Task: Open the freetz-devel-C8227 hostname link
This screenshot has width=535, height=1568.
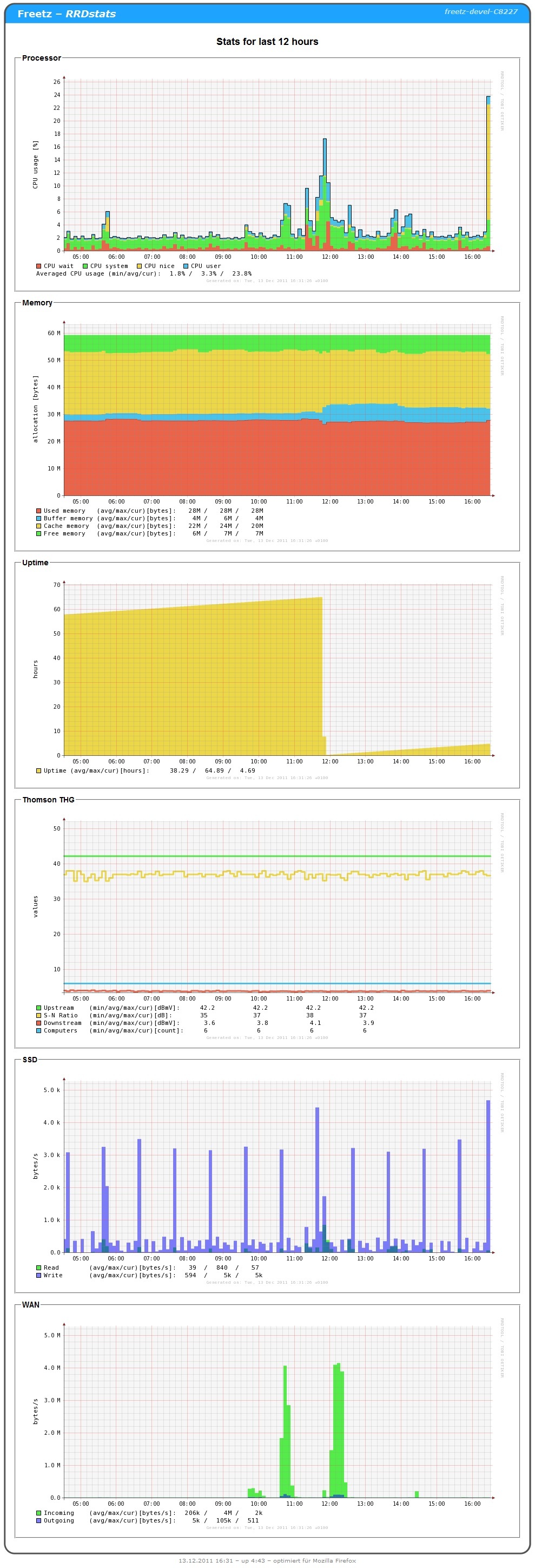Action: (x=480, y=11)
